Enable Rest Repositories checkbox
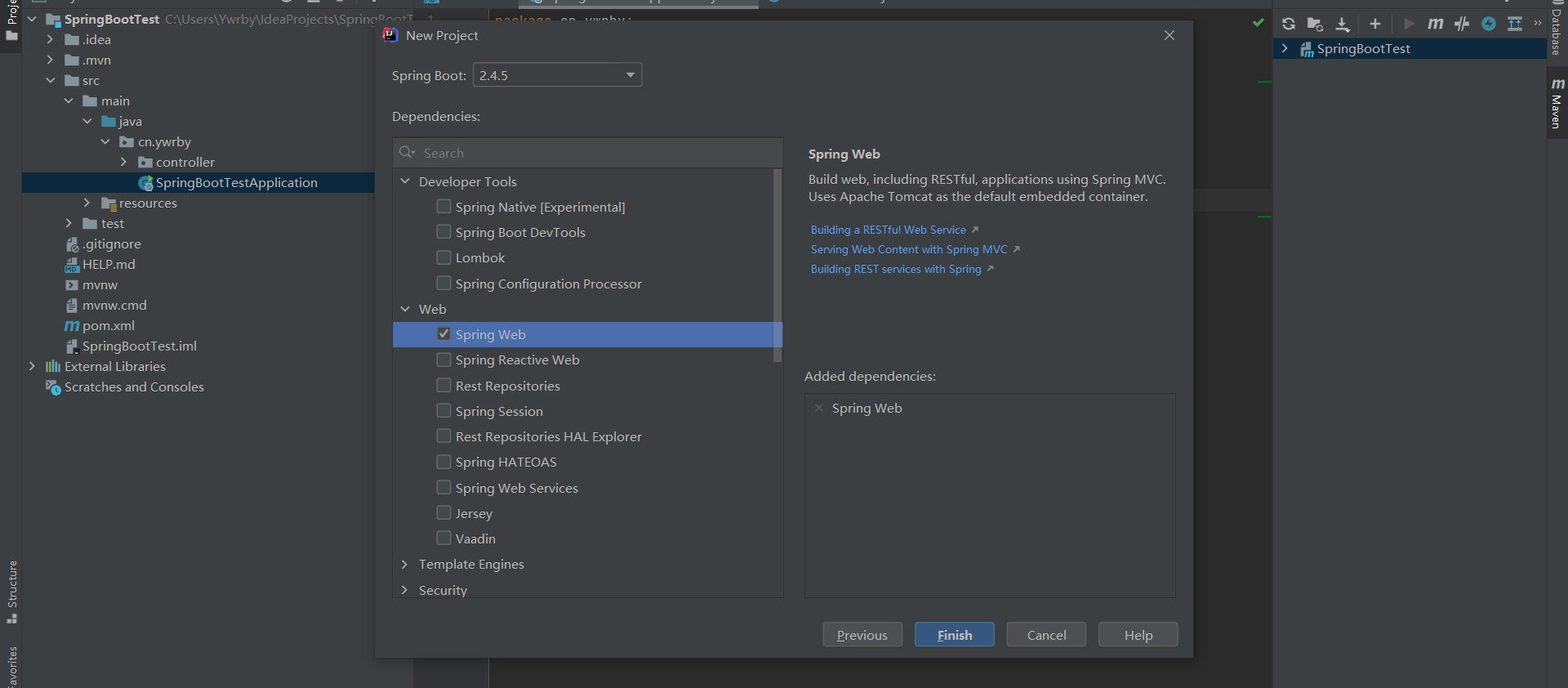1568x688 pixels. point(444,385)
